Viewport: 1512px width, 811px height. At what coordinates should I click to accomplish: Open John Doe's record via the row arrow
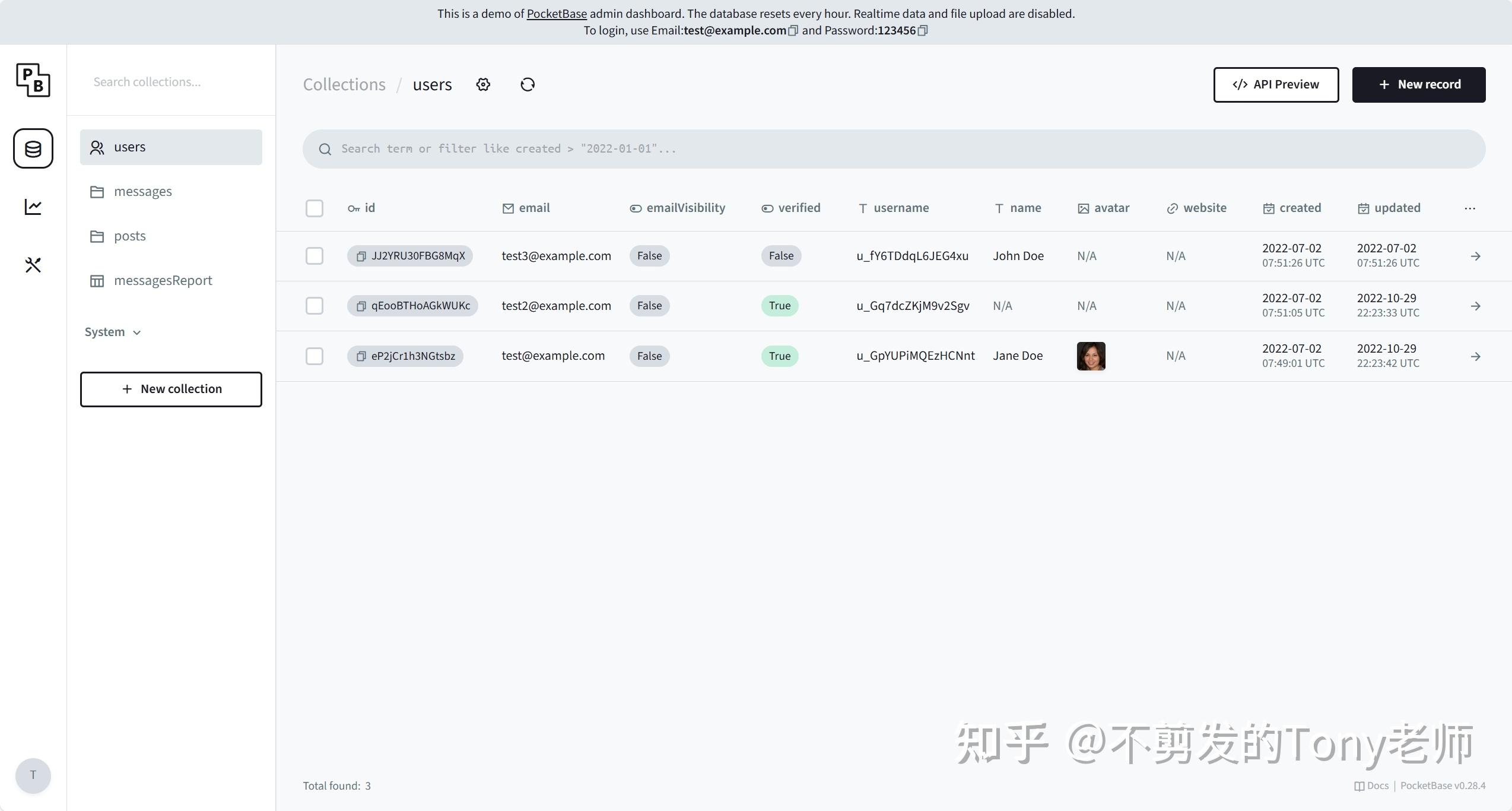(x=1476, y=256)
